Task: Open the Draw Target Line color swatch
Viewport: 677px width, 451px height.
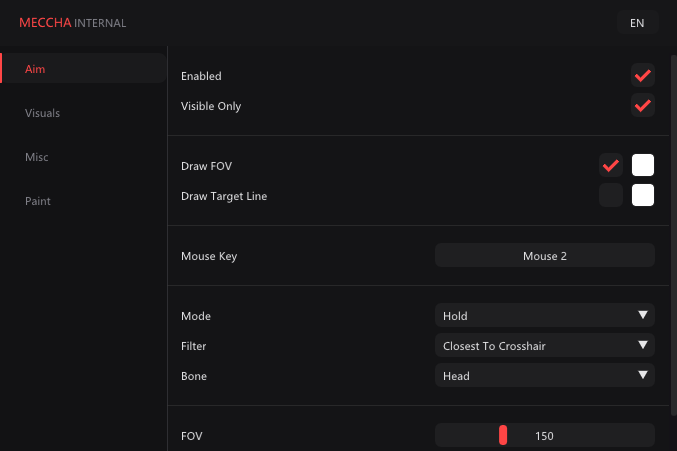Action: click(642, 195)
